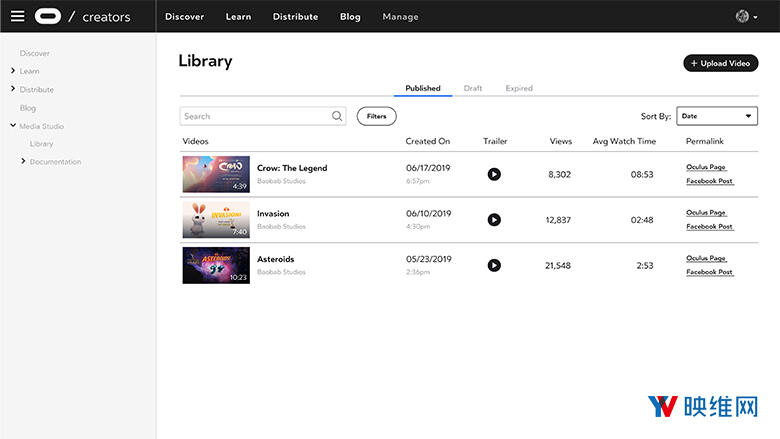Expand the Learn sidebar section
Screen dimensions: 780x439
coord(13,71)
